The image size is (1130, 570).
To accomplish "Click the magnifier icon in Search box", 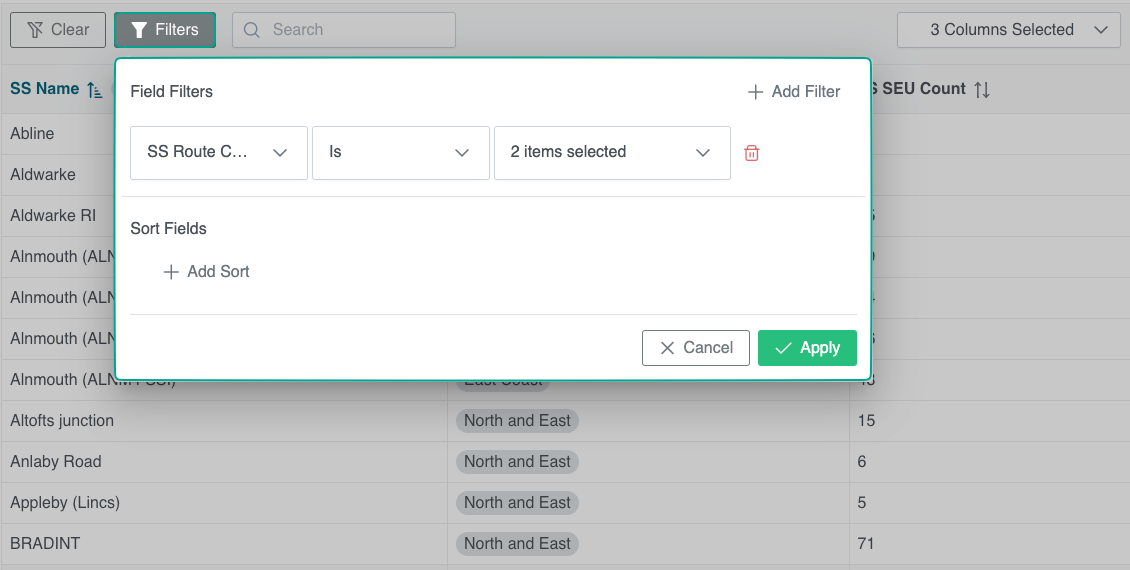I will [x=253, y=30].
